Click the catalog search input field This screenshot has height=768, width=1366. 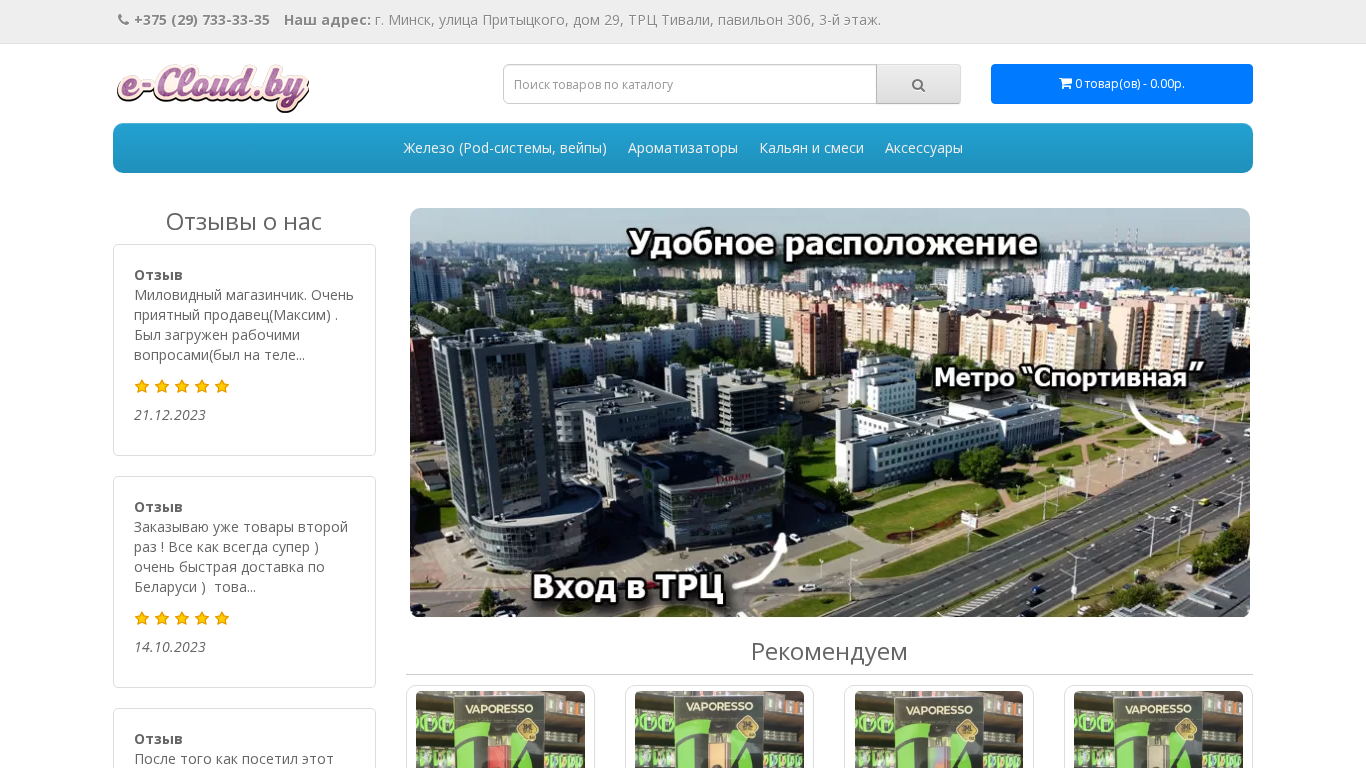[x=690, y=85]
